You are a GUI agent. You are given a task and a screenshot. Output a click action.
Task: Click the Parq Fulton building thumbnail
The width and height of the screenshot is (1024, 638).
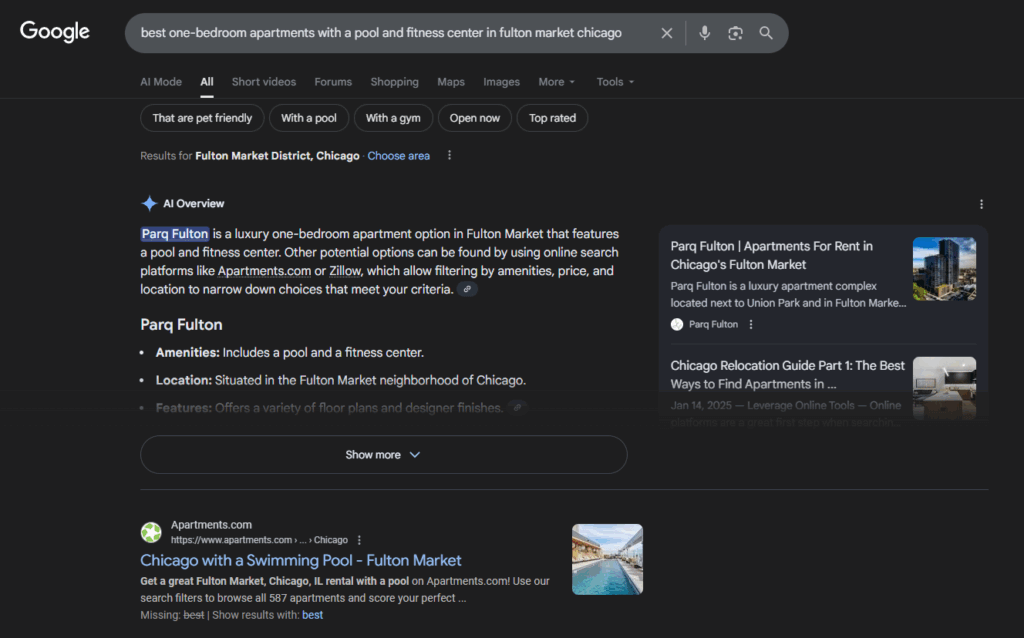(944, 268)
